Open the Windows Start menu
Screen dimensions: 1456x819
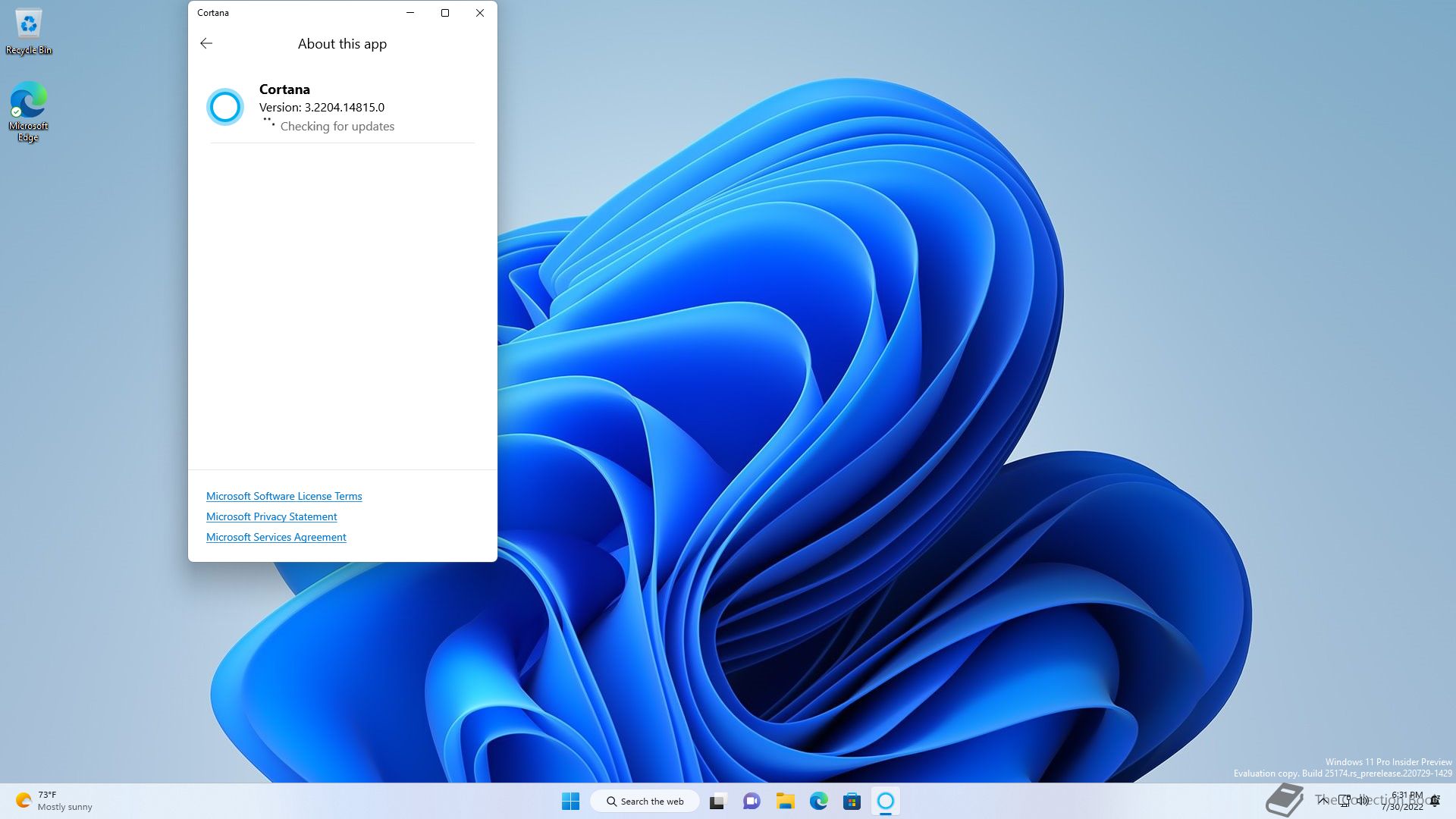tap(570, 801)
